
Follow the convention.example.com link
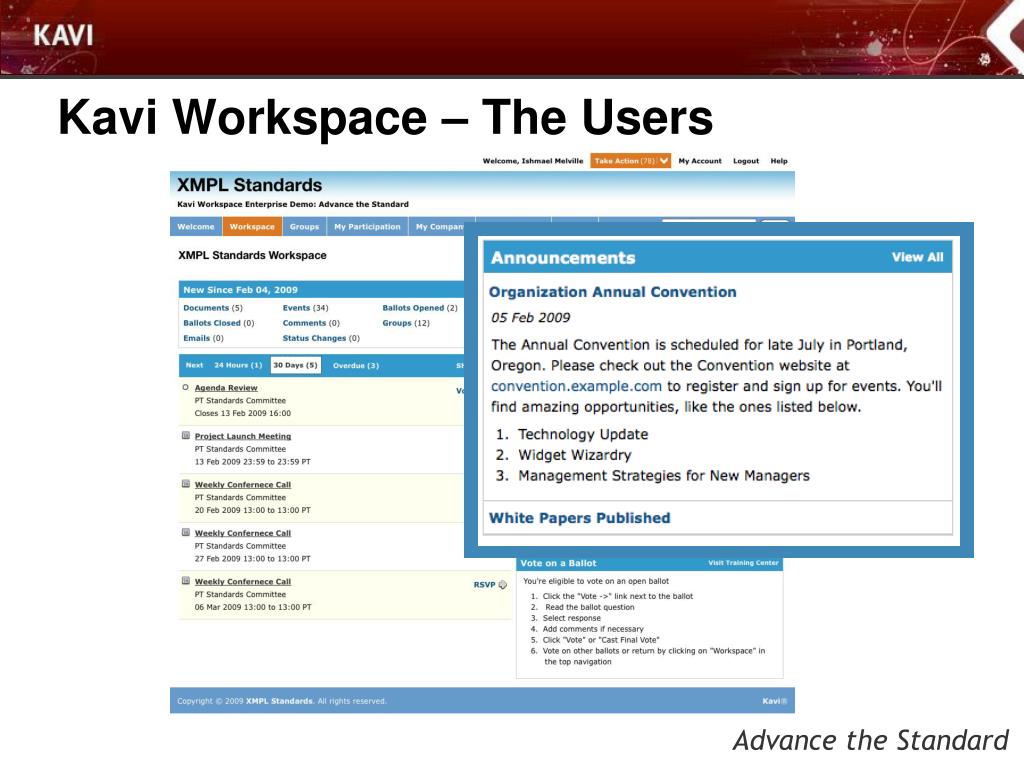tap(576, 386)
